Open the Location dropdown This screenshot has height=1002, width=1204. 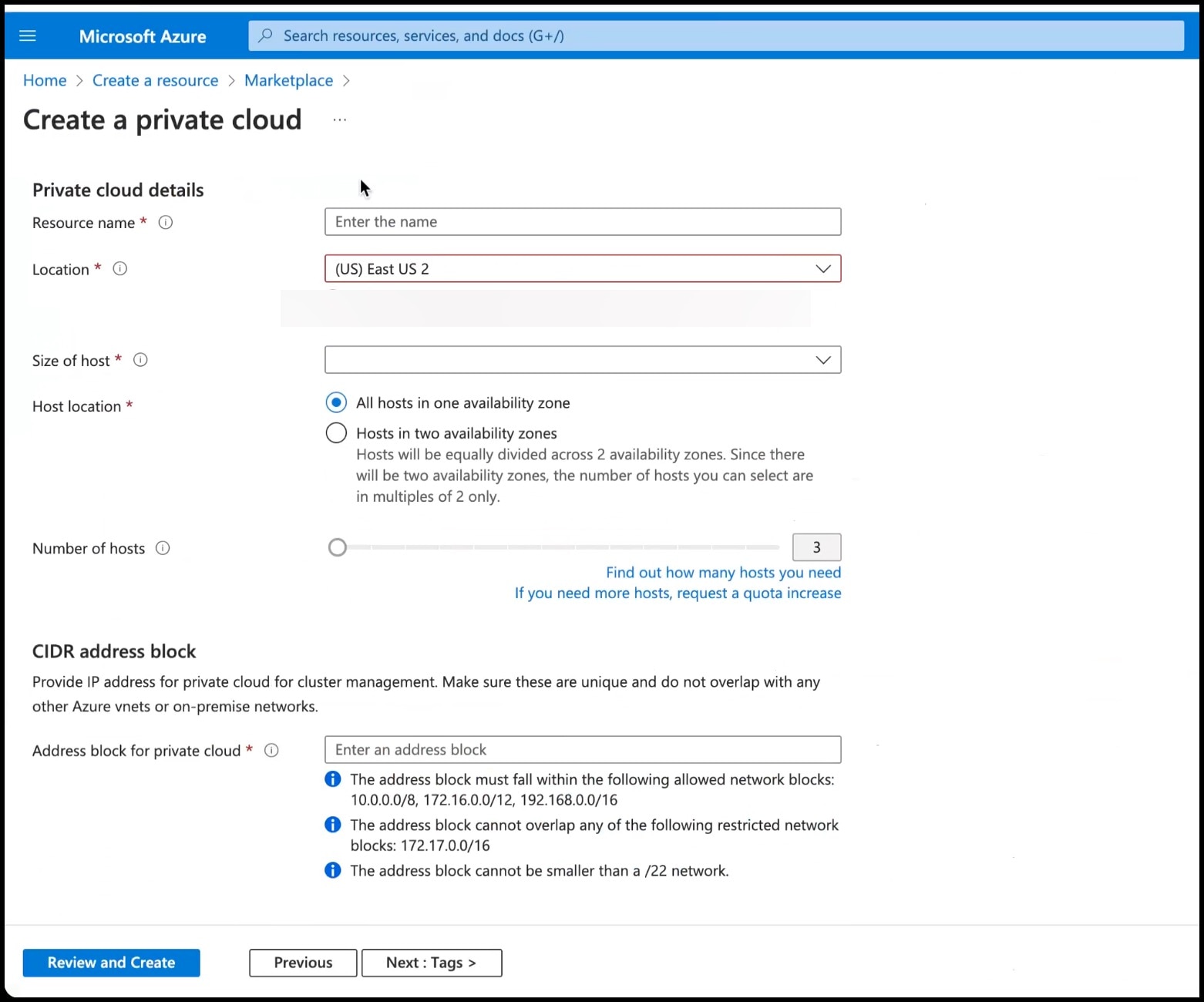[822, 268]
